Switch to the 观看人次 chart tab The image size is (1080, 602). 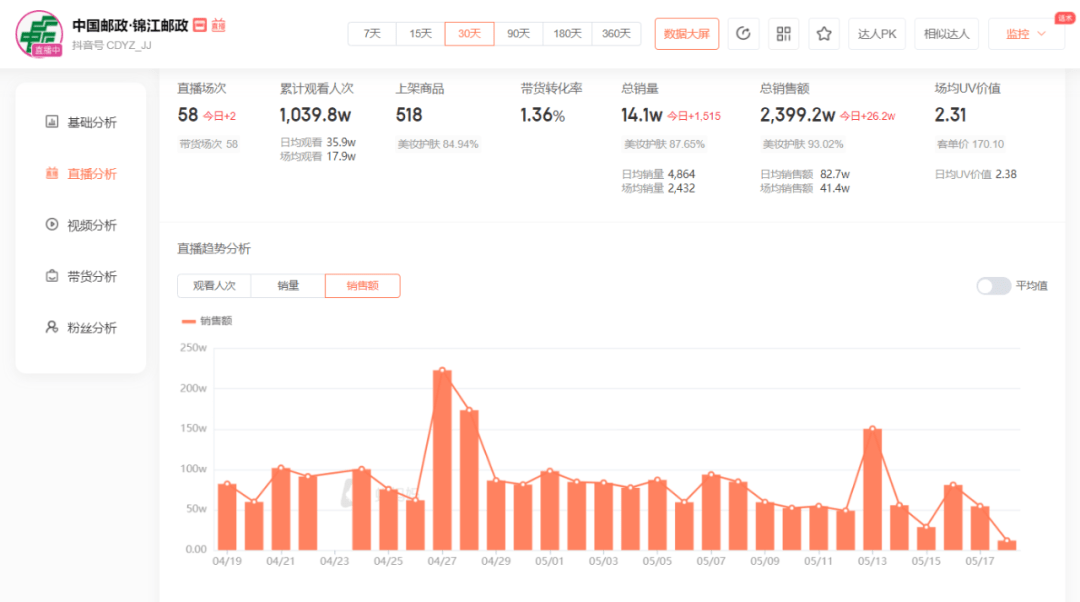pyautogui.click(x=214, y=286)
